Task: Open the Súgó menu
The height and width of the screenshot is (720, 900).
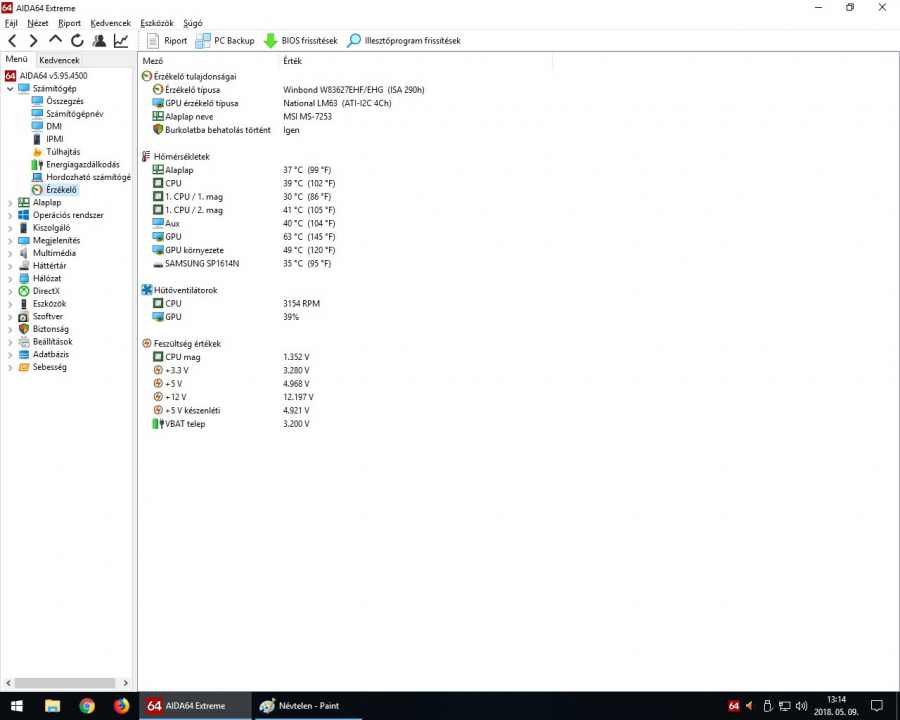Action: (193, 23)
